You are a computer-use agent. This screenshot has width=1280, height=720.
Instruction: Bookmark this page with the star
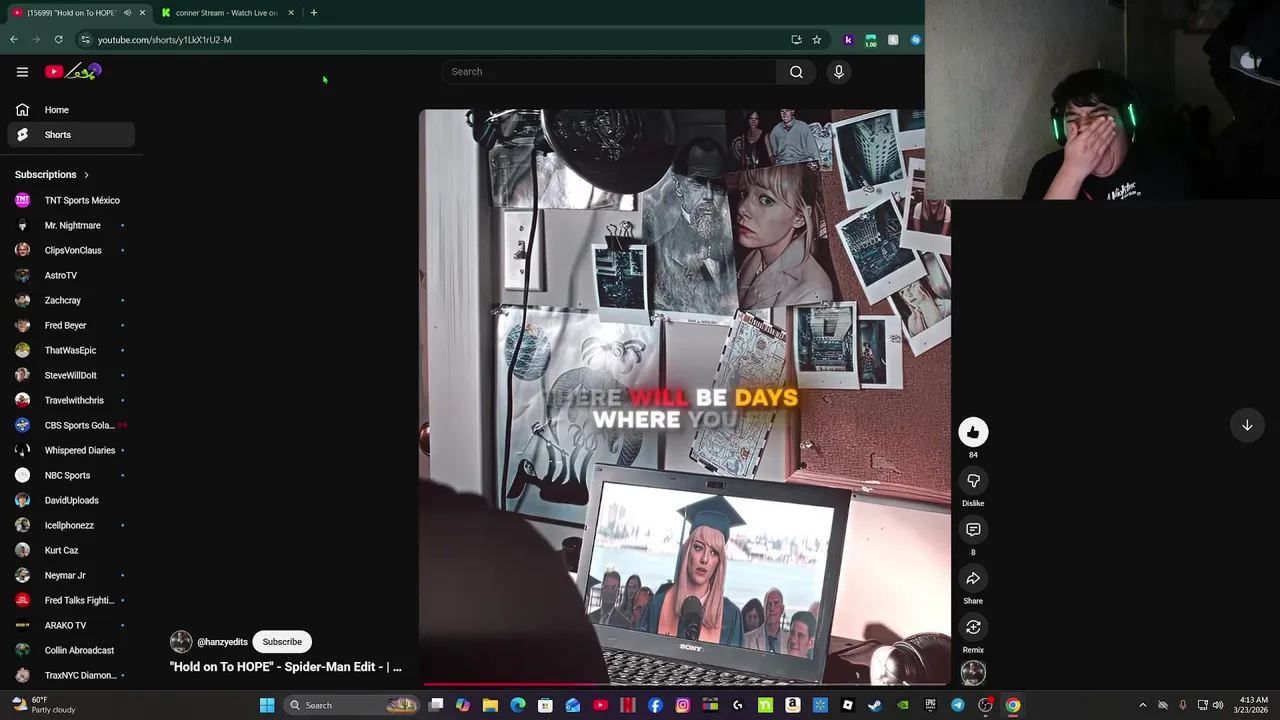tap(816, 40)
